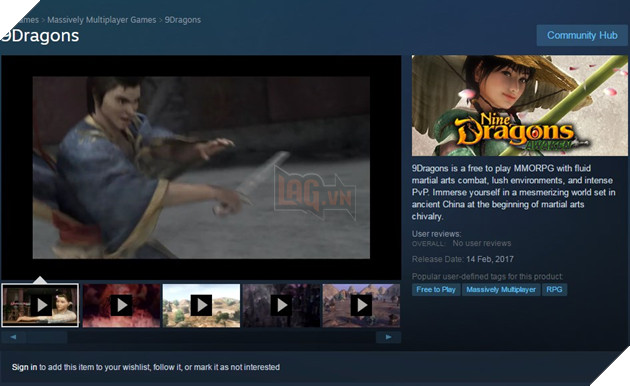Click the left arrow of thumbnail strip
The height and width of the screenshot is (386, 630).
pyautogui.click(x=13, y=337)
